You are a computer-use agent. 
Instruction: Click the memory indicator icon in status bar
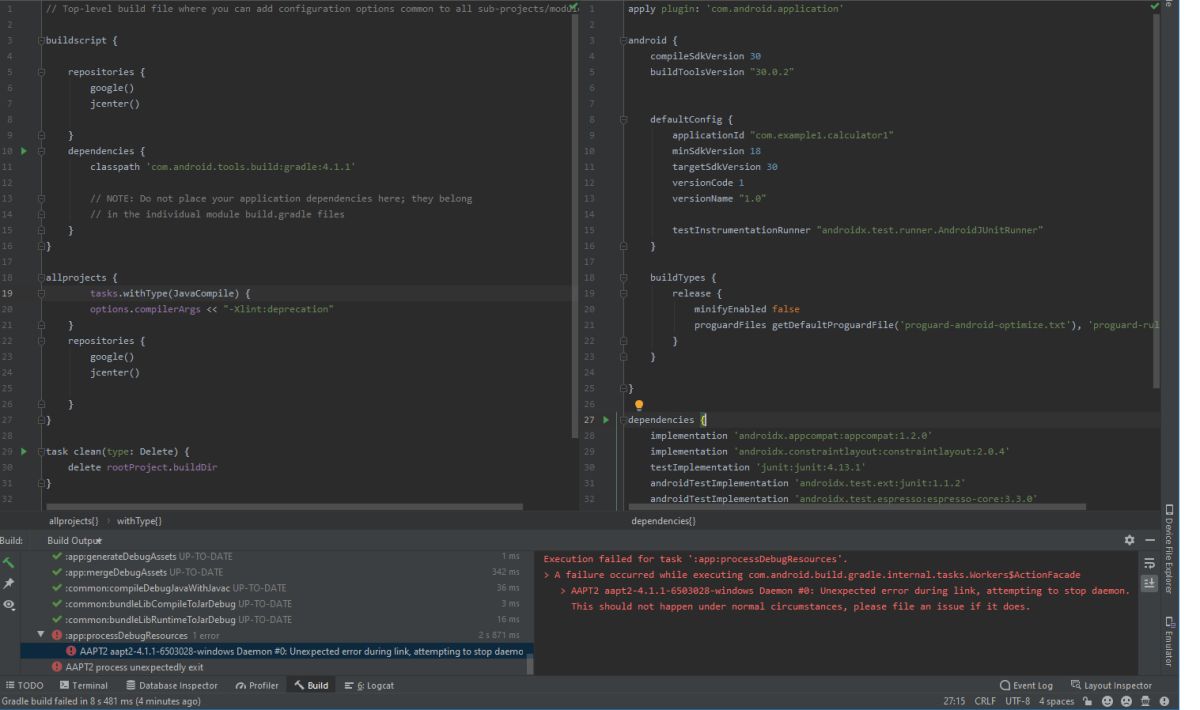click(x=1146, y=701)
